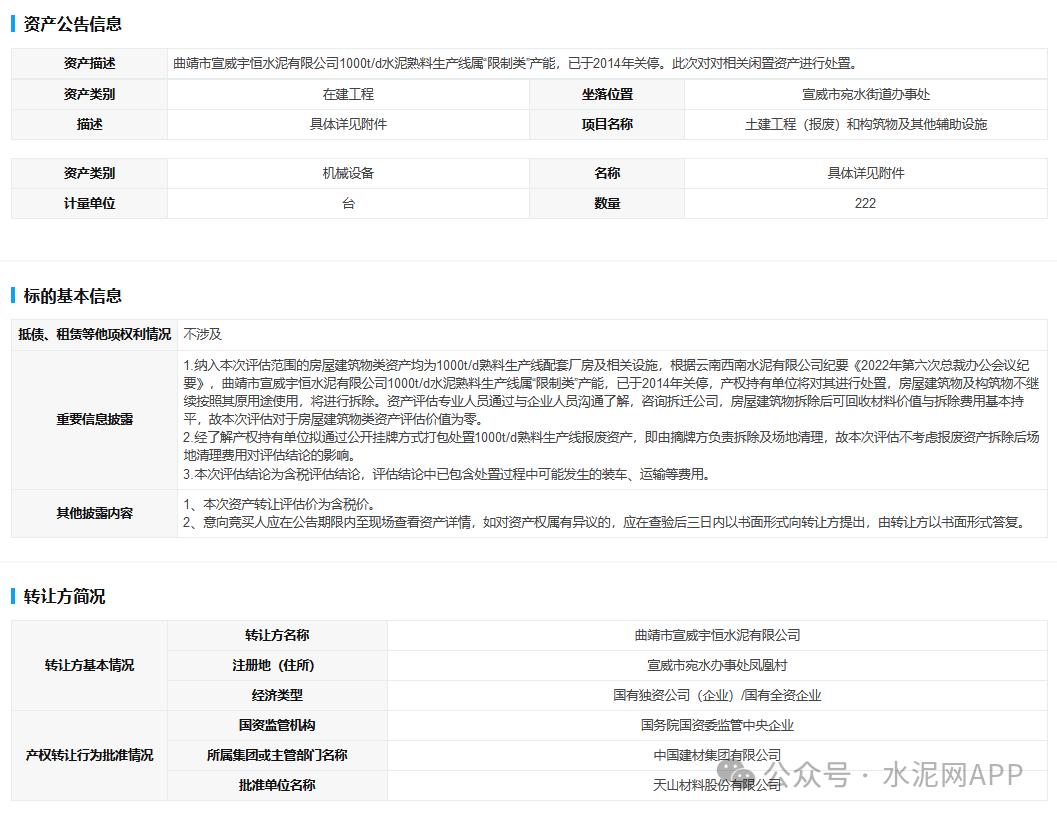Click the 重要信息披露 row label
This screenshot has width=1057, height=817.
tap(94, 419)
